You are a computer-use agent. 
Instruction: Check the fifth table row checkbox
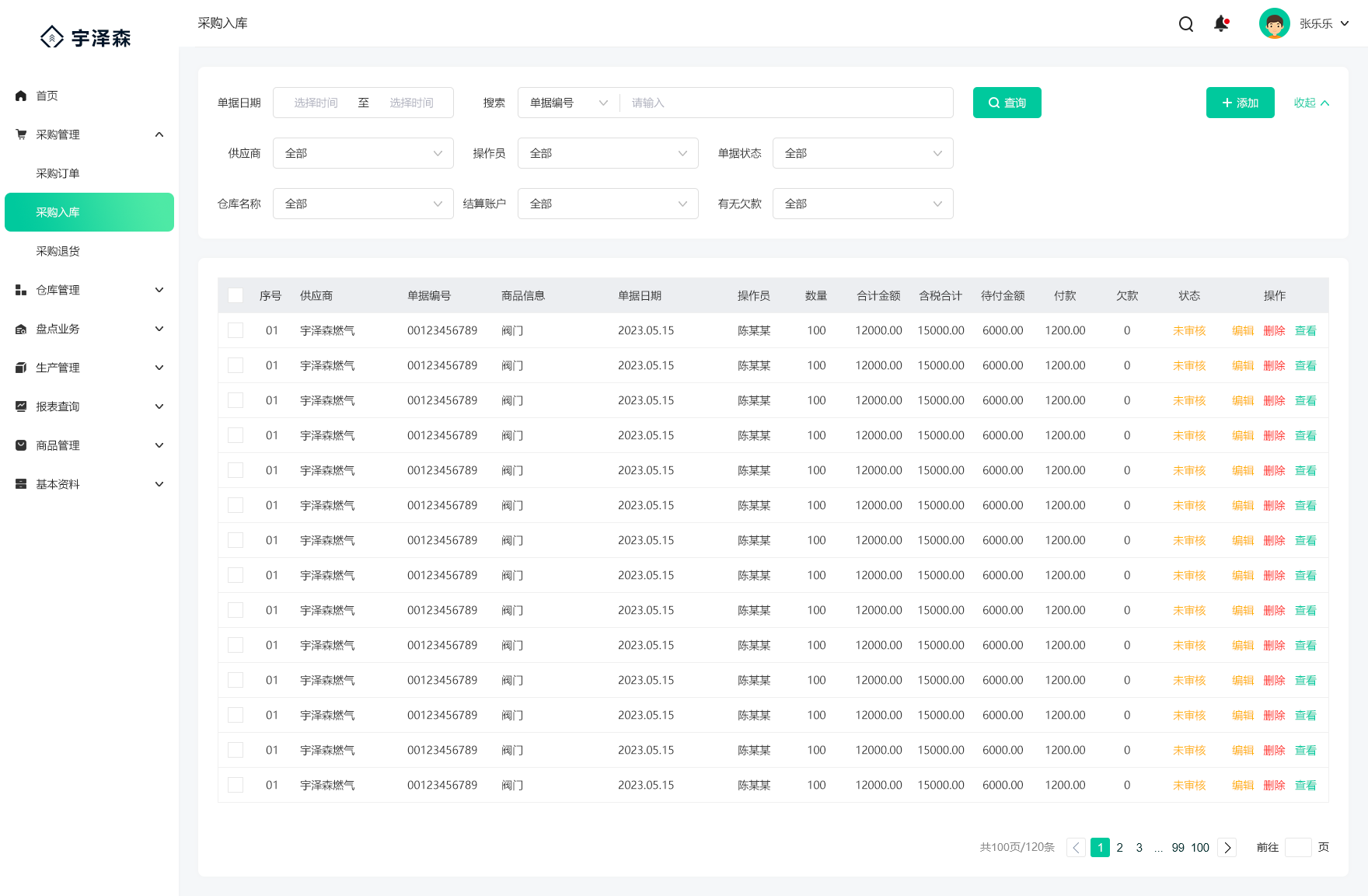pos(236,470)
